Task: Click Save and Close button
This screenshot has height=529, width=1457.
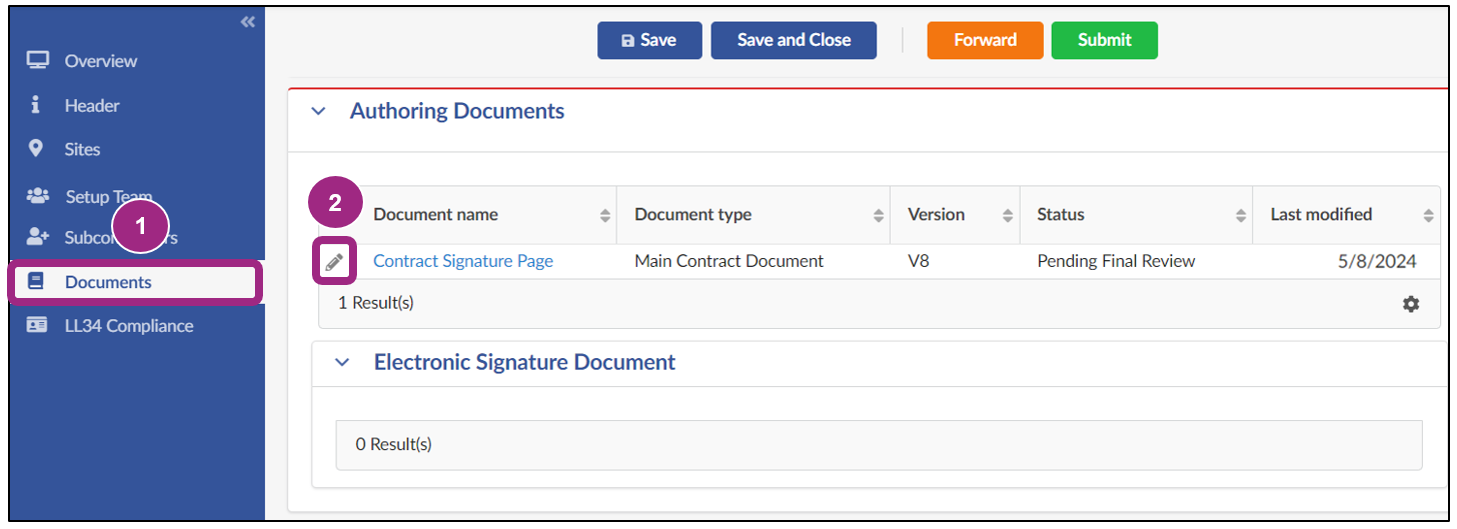Action: click(794, 41)
